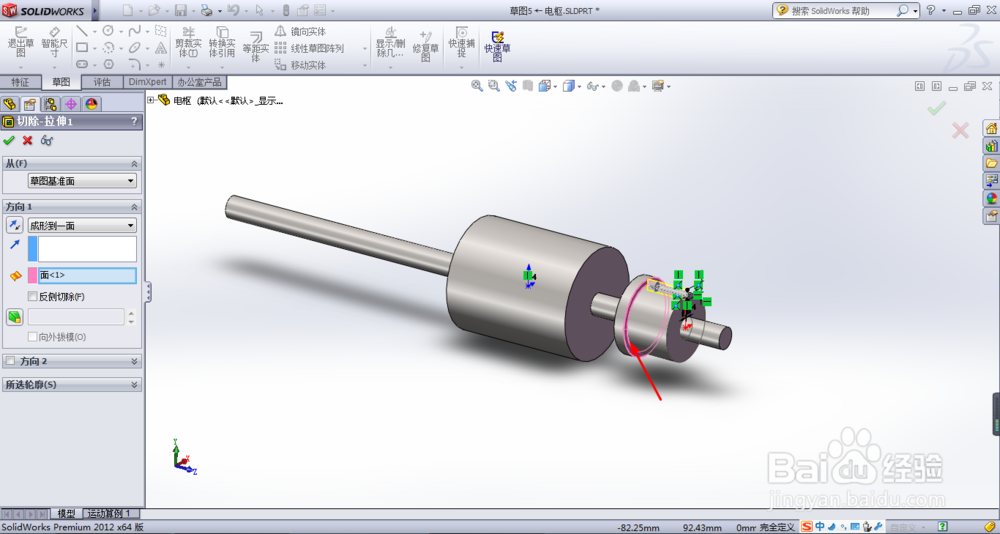
Task: Click Display/Delete Relations (显示/删除几何关系)
Action: 390,42
